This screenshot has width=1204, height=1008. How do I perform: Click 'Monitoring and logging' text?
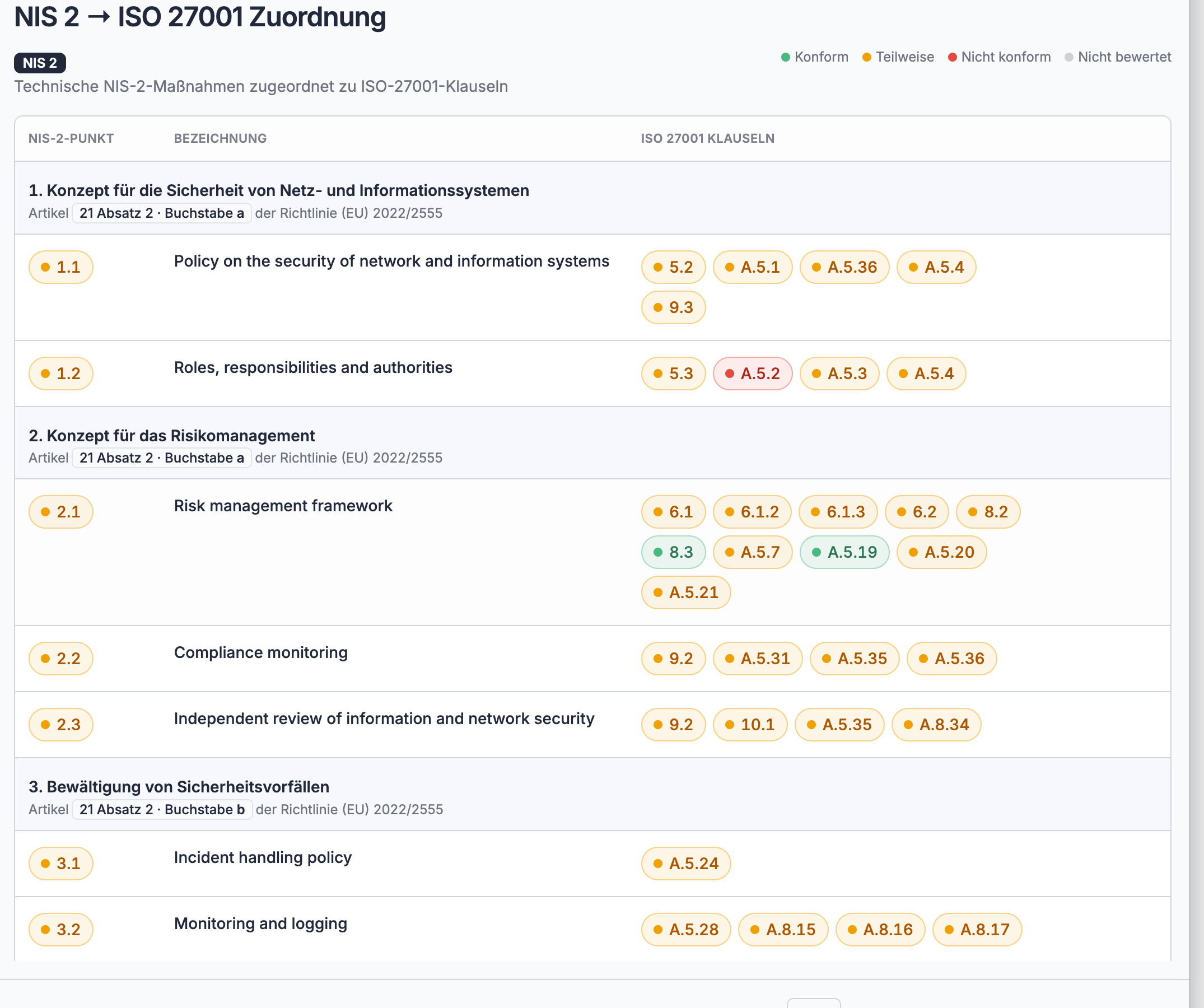[x=261, y=923]
